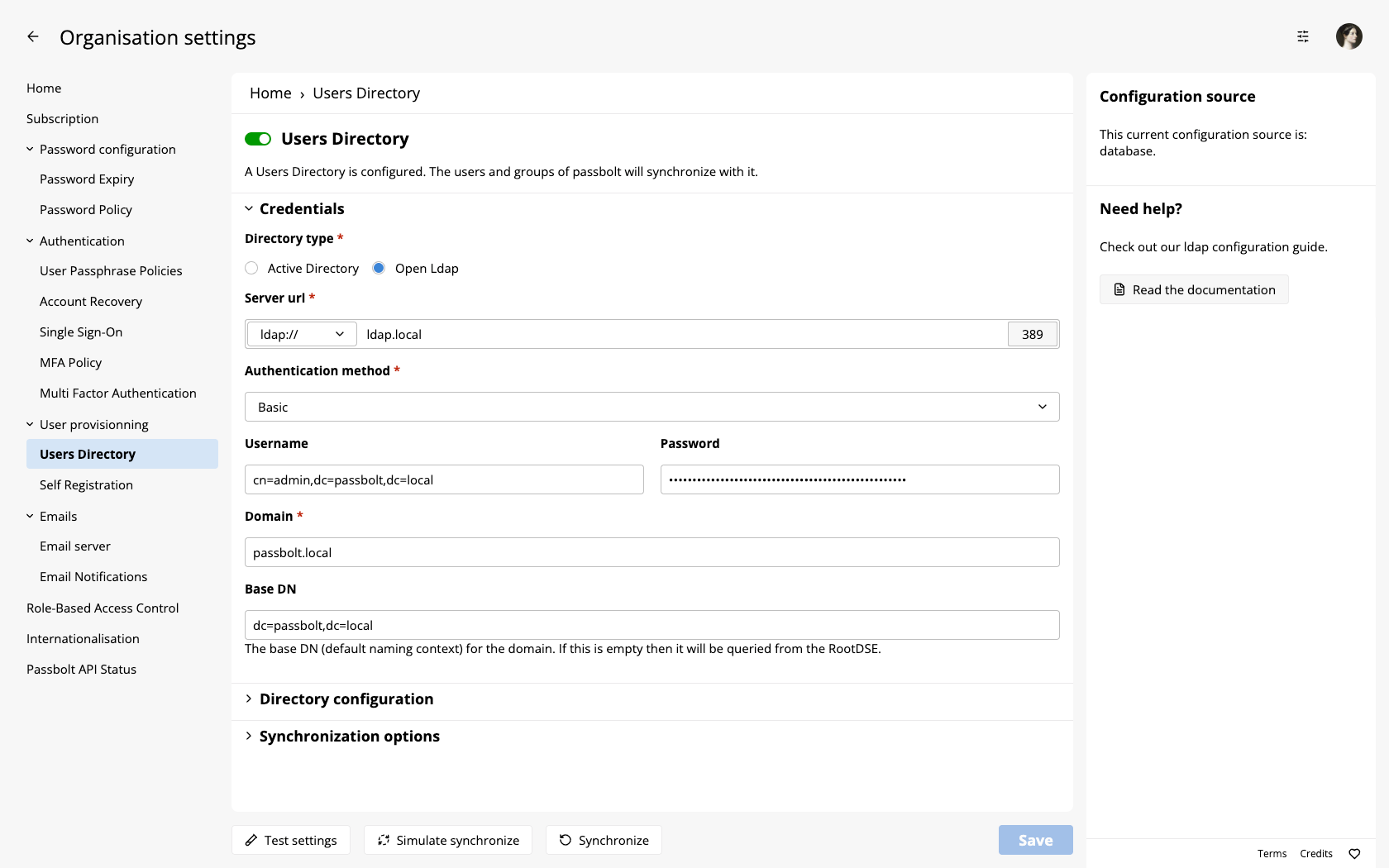
Task: Open Password Expiry settings
Action: pyautogui.click(x=87, y=179)
